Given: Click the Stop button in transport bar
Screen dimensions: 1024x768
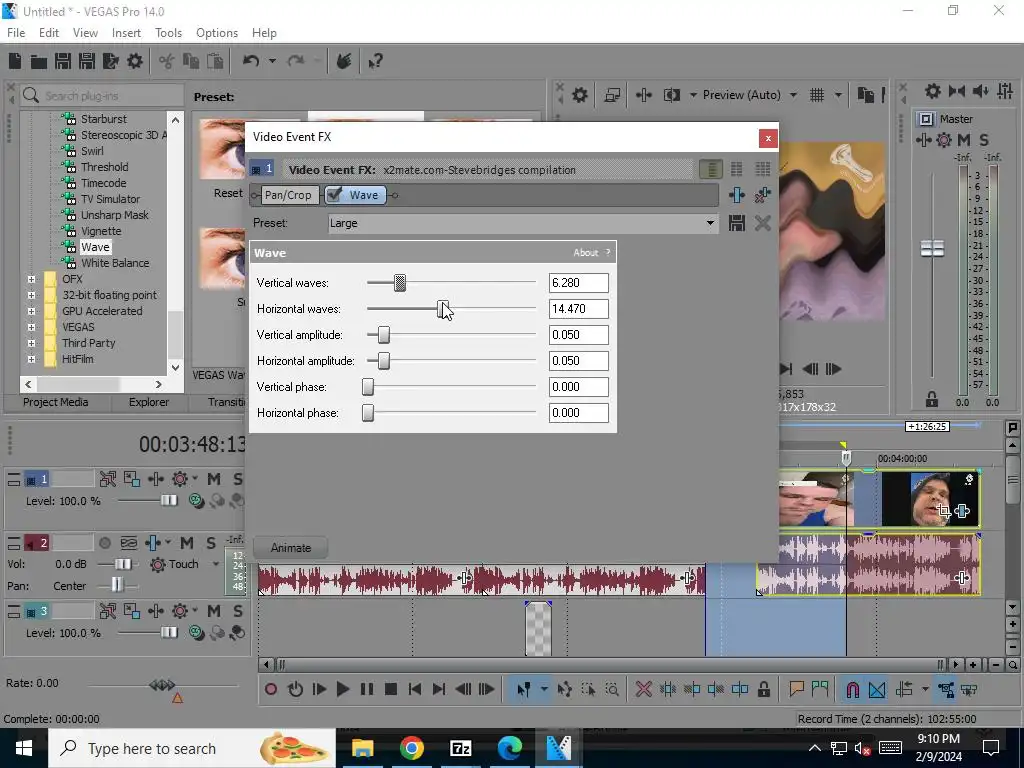Looking at the screenshot, I should (x=391, y=689).
